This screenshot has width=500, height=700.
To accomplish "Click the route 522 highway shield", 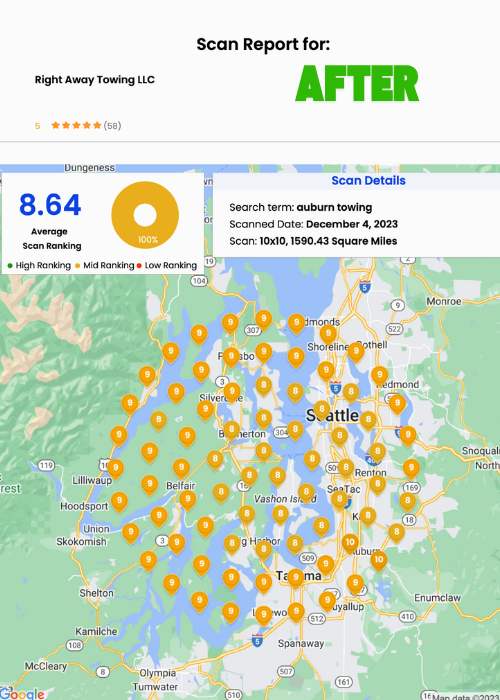I will pos(395,329).
